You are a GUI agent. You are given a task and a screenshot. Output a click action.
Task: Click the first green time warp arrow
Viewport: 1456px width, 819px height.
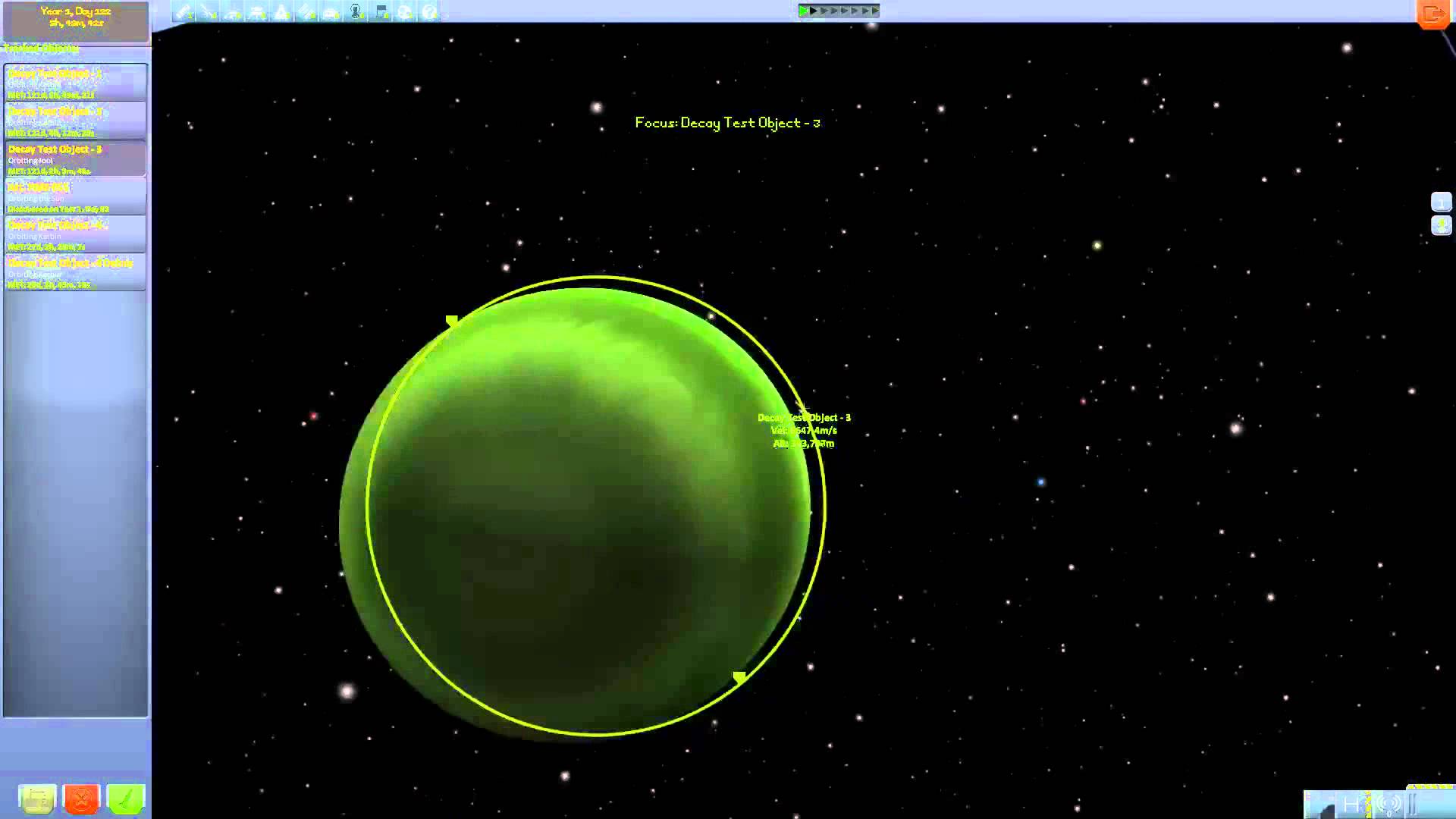coord(804,11)
